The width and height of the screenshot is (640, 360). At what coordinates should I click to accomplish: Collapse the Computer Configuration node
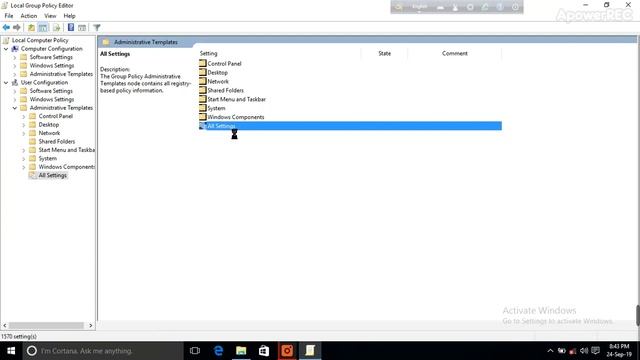click(6, 49)
